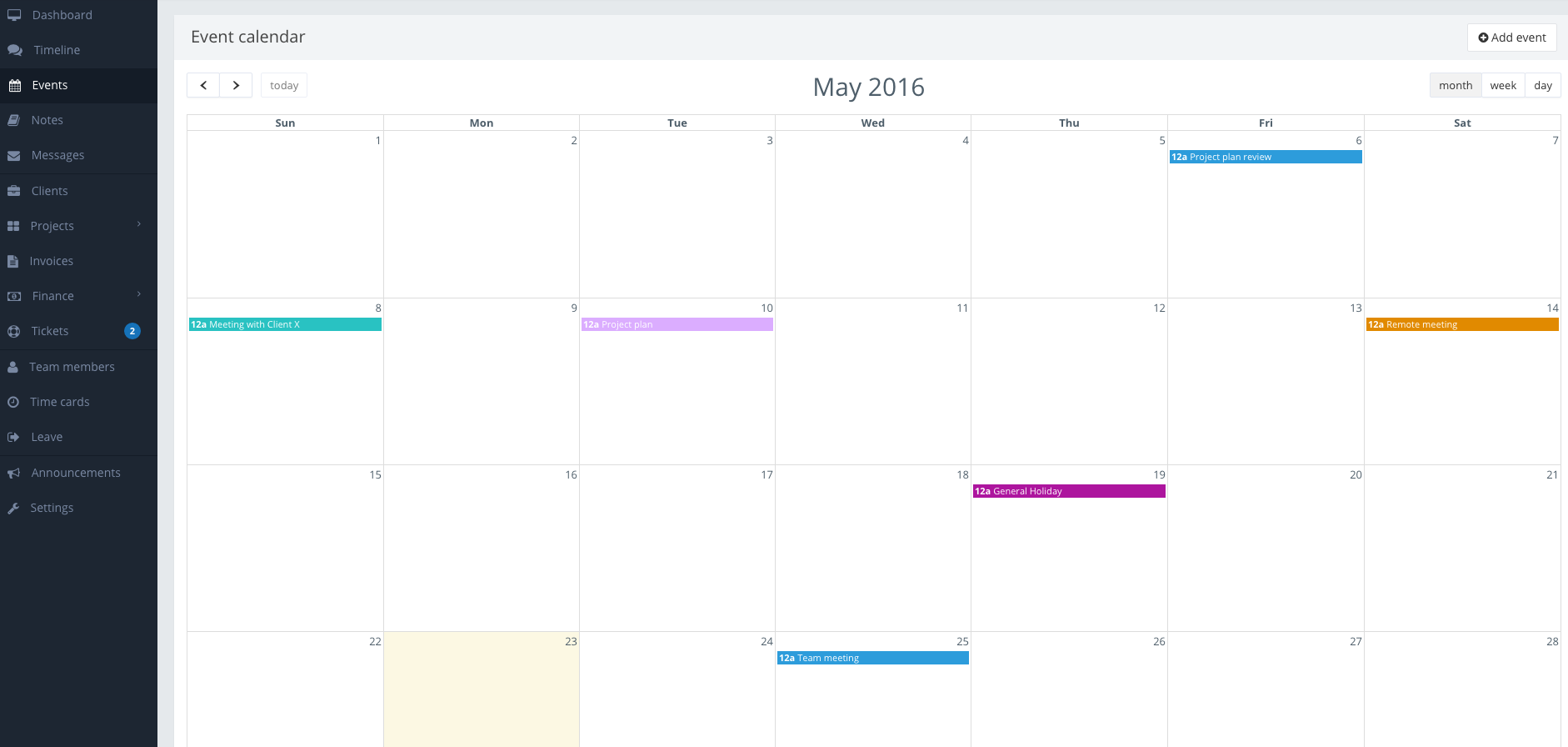The height and width of the screenshot is (747, 1568).
Task: Open the Meeting with Client X event
Action: [285, 324]
